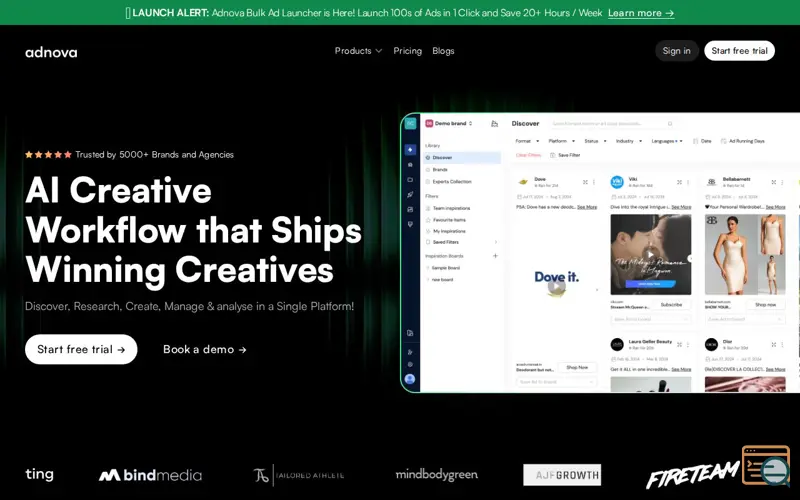The width and height of the screenshot is (800, 500).
Task: Open the Products dropdown menu
Action: click(358, 51)
